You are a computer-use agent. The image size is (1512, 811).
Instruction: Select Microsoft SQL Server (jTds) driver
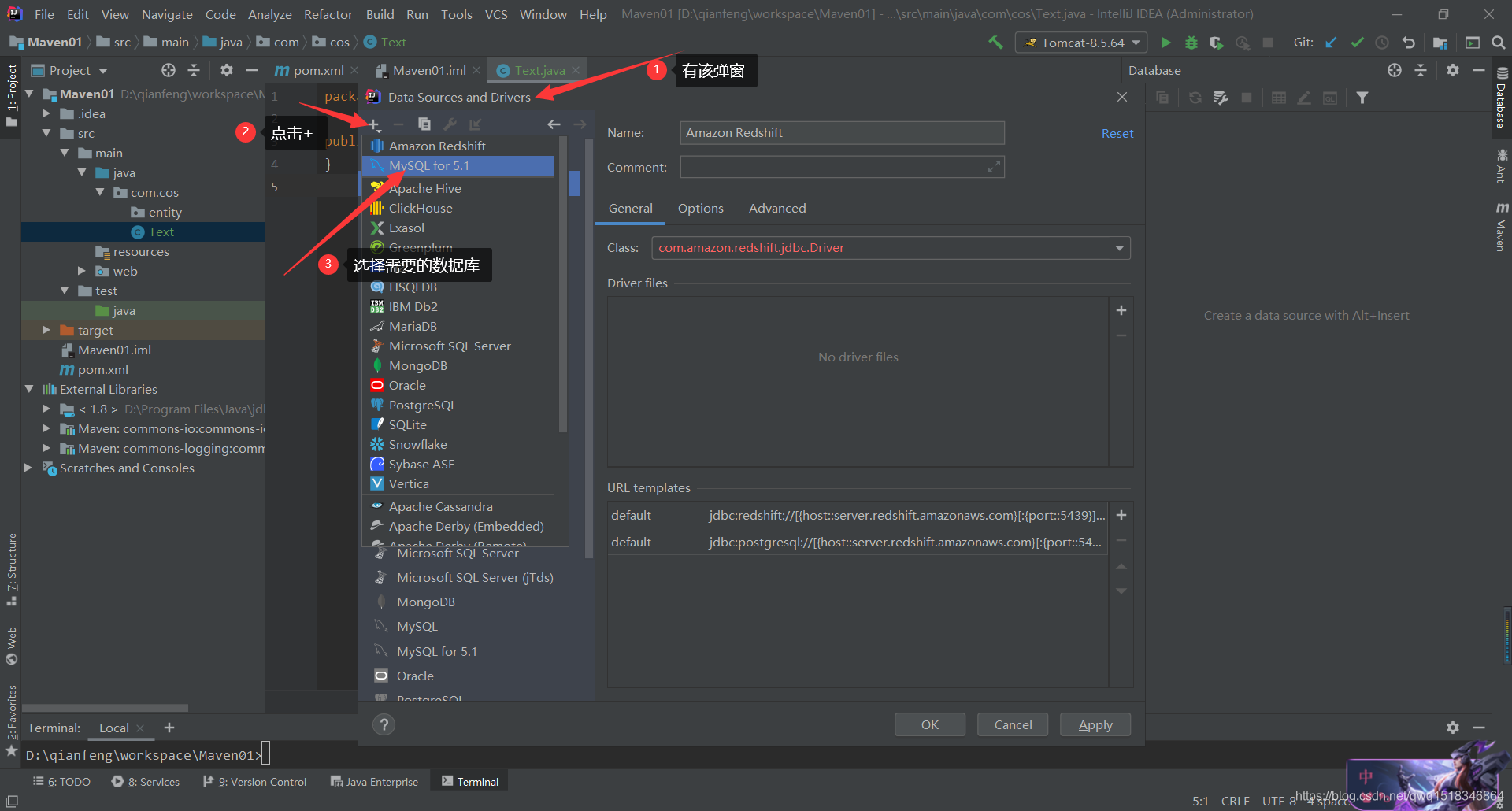(x=475, y=577)
